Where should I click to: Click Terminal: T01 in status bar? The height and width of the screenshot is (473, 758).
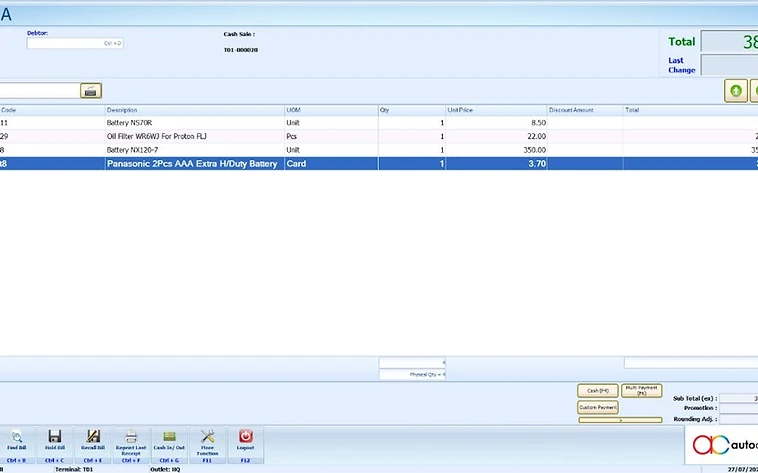click(74, 469)
